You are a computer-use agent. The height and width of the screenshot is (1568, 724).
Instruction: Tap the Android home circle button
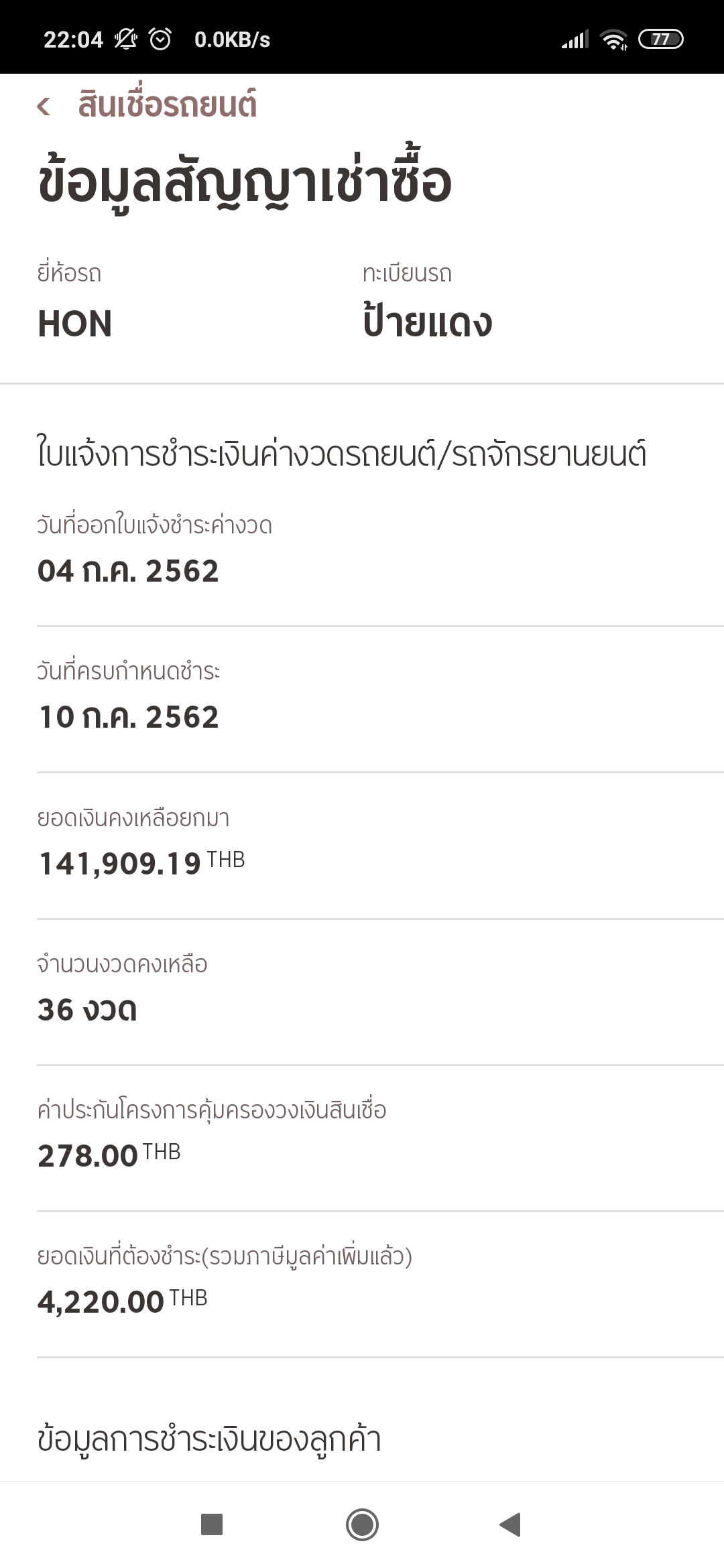click(362, 1524)
